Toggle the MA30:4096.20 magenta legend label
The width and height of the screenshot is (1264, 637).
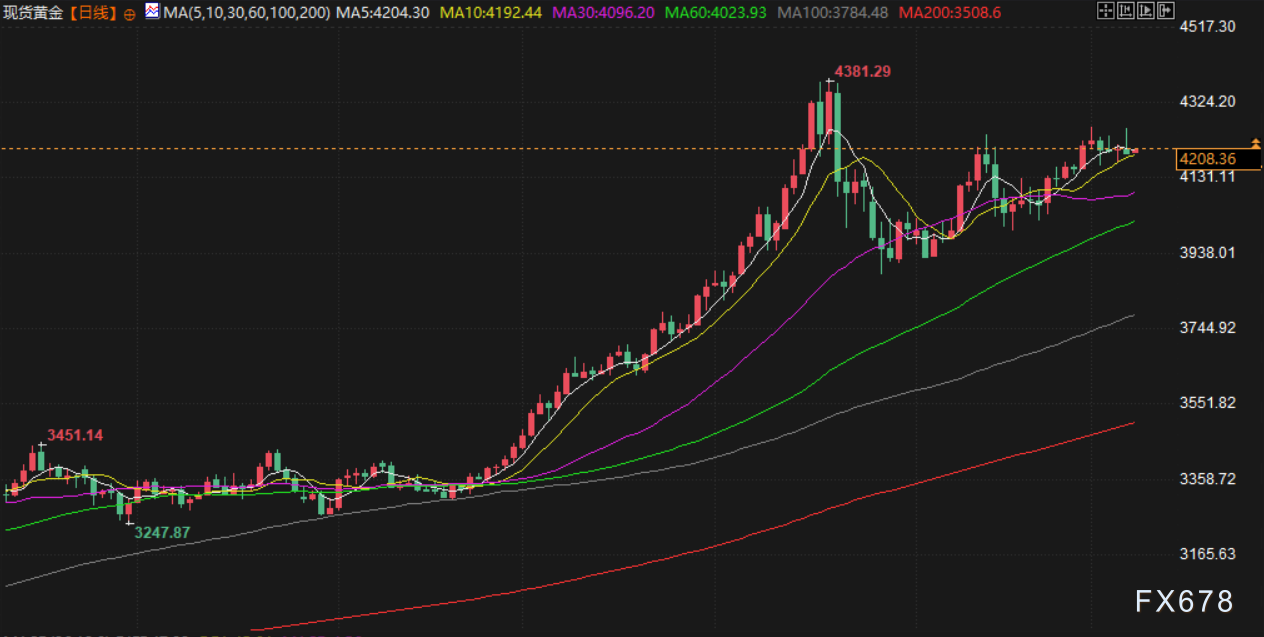pos(604,13)
